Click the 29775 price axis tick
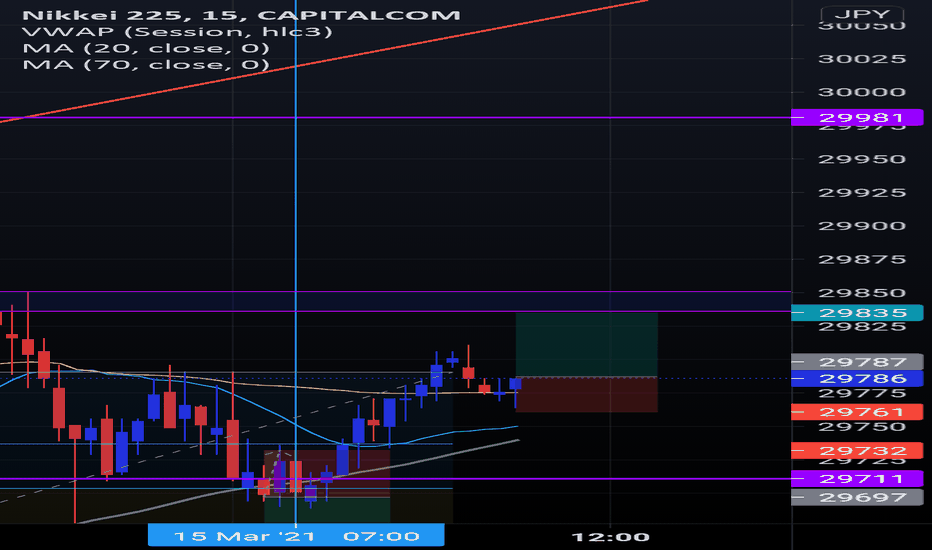This screenshot has width=932, height=550. 862,394
